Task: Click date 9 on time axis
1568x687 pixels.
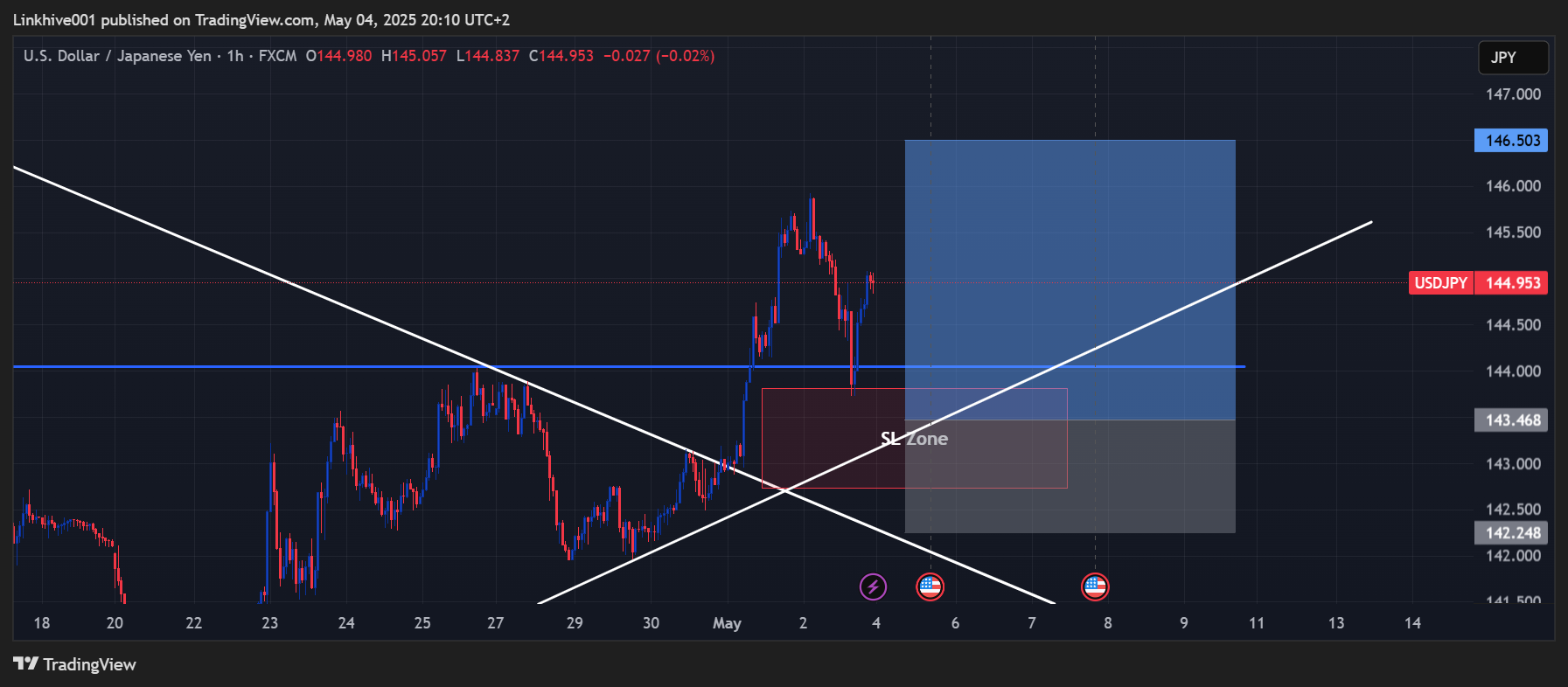Action: coord(1184,623)
